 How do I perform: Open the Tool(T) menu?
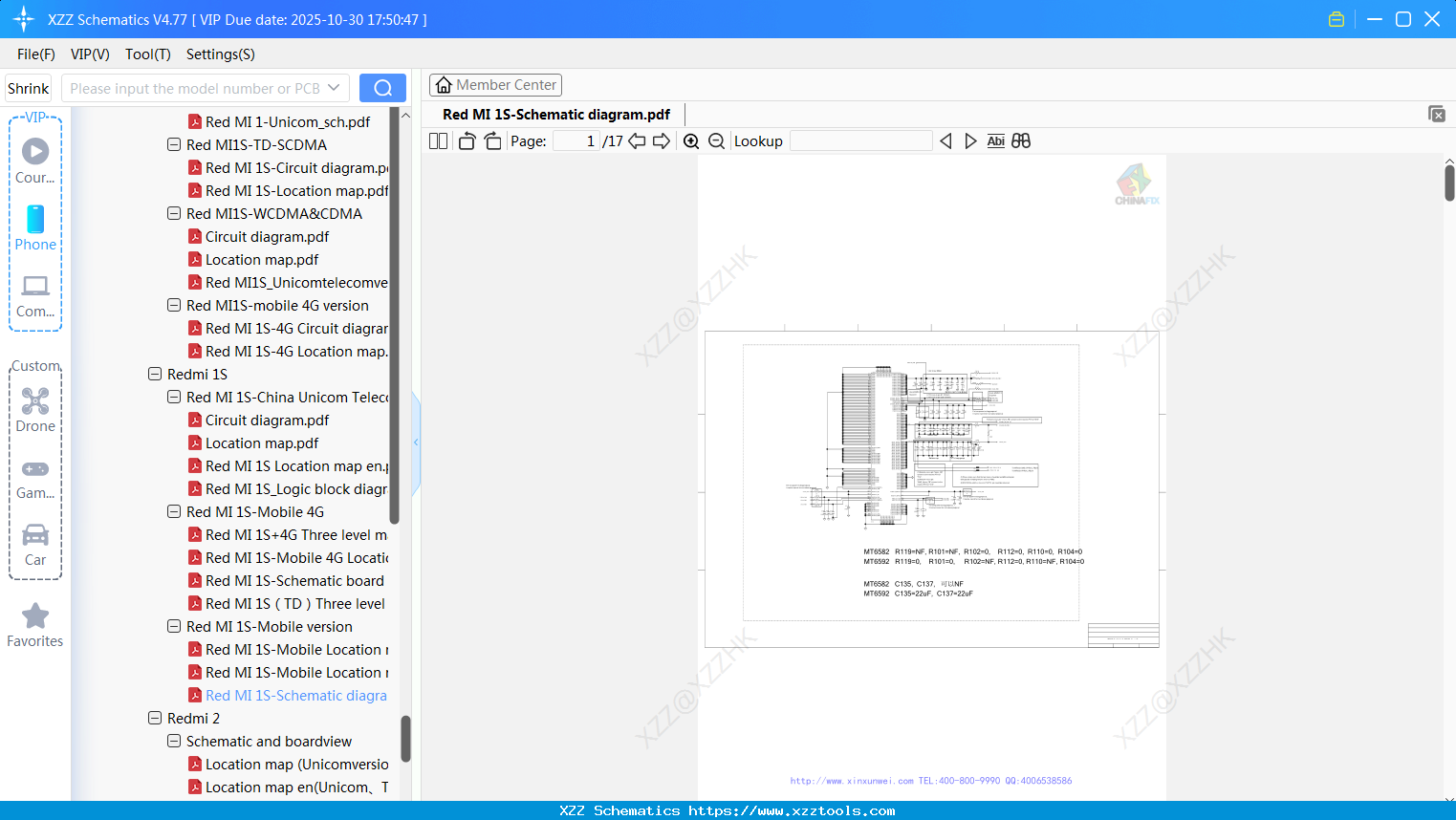point(147,54)
